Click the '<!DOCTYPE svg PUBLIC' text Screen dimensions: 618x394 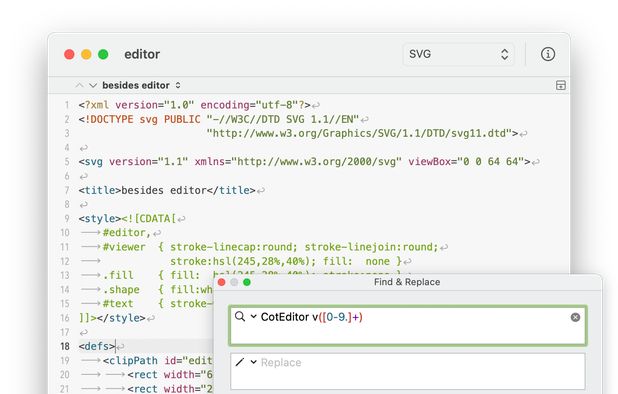[139, 119]
